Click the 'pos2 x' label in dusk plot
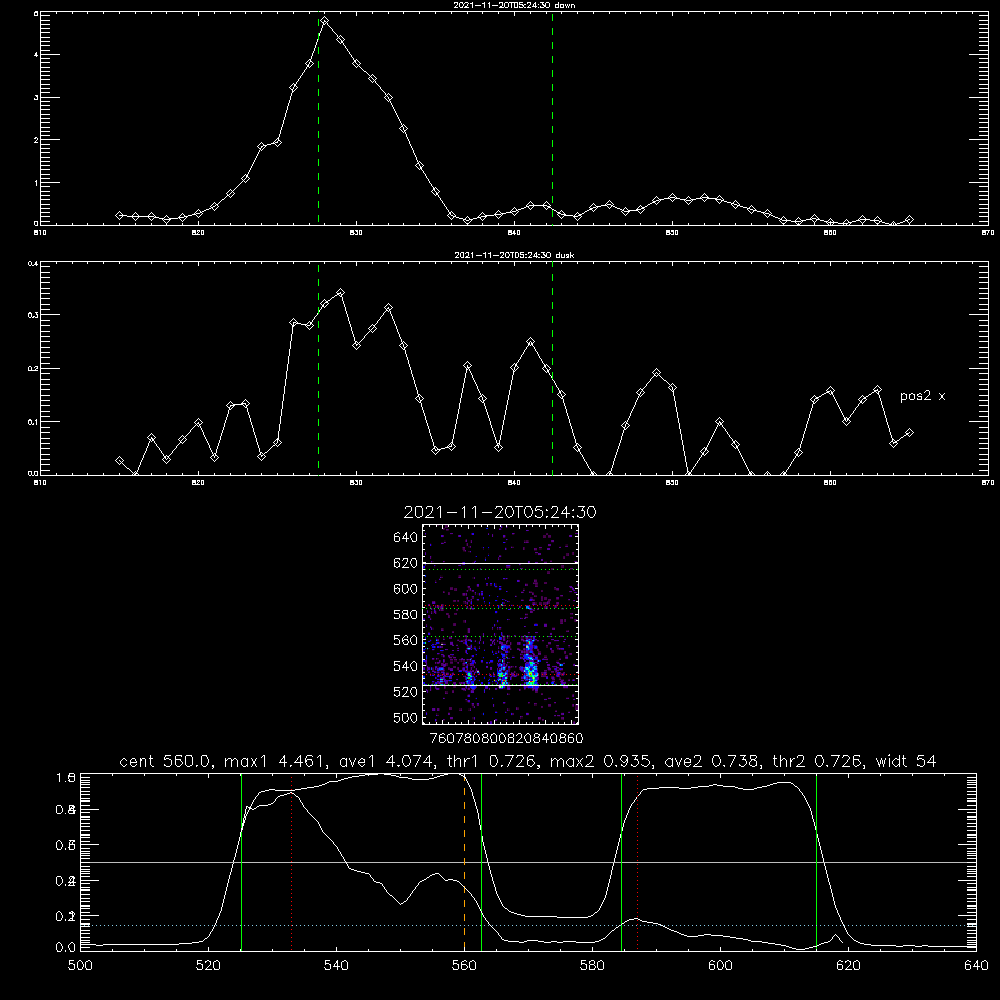Screen dimensions: 1000x1000 tap(922, 396)
